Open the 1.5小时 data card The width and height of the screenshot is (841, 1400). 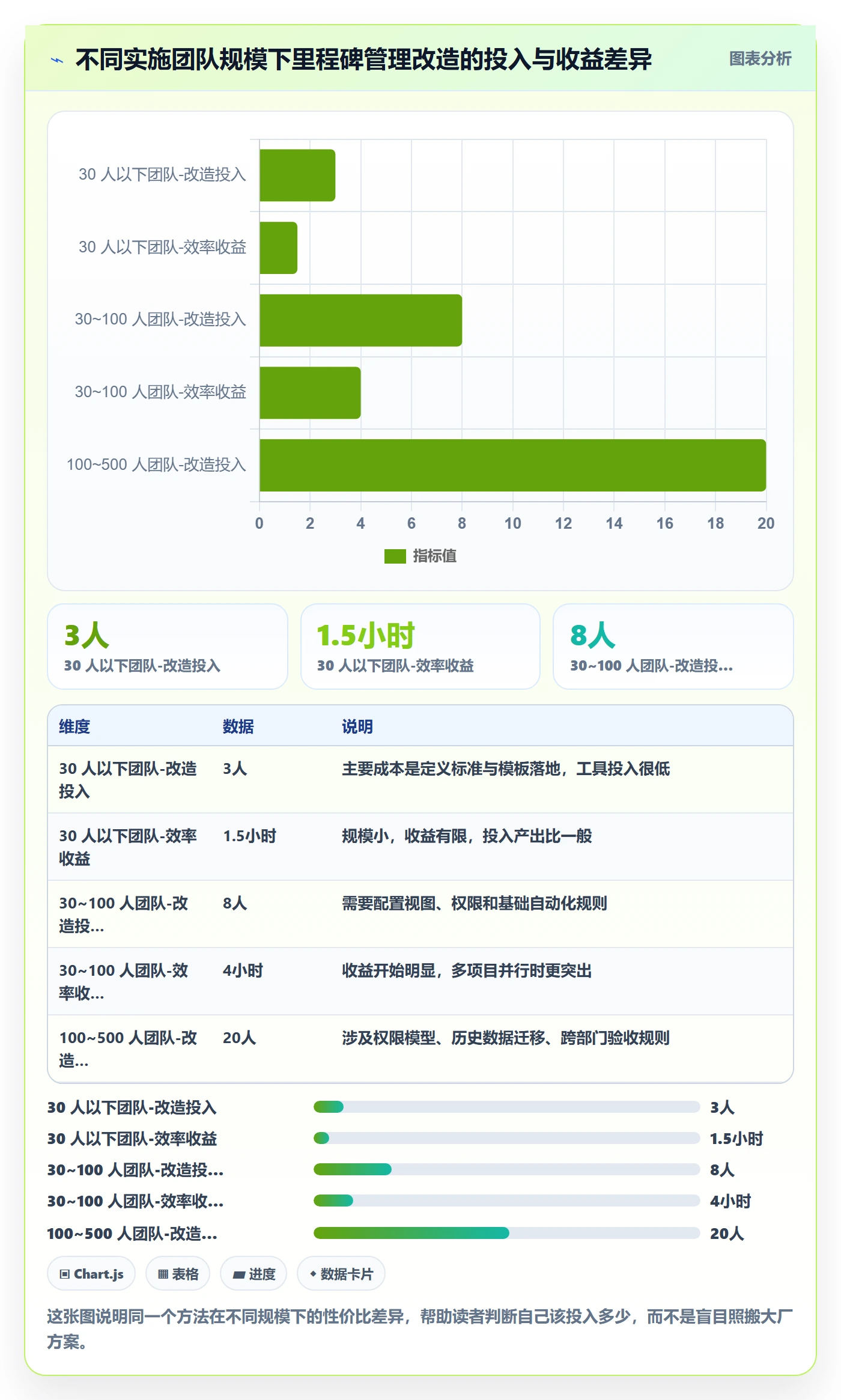click(x=421, y=647)
